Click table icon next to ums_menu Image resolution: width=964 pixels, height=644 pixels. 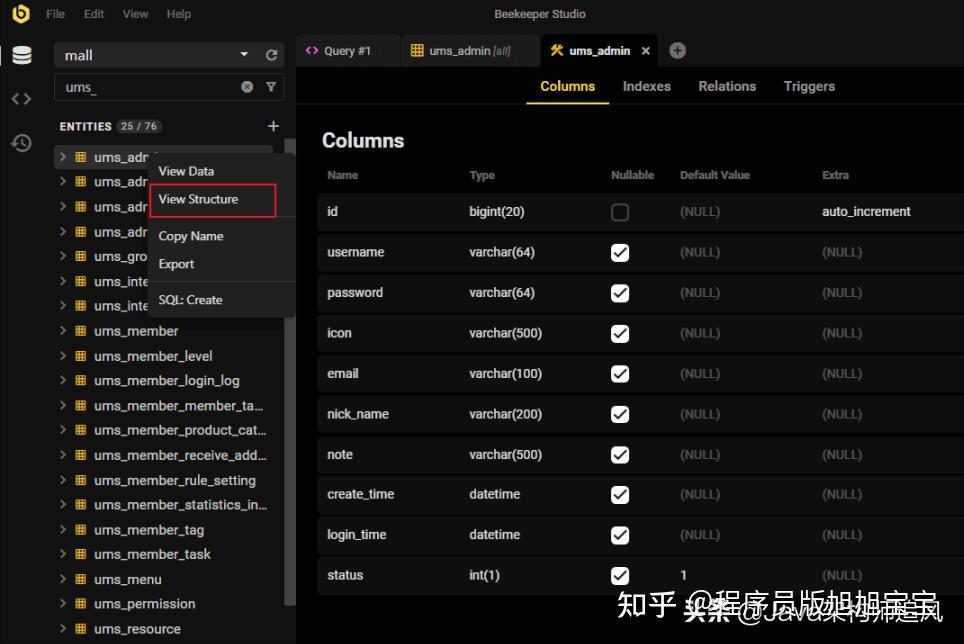tap(81, 579)
